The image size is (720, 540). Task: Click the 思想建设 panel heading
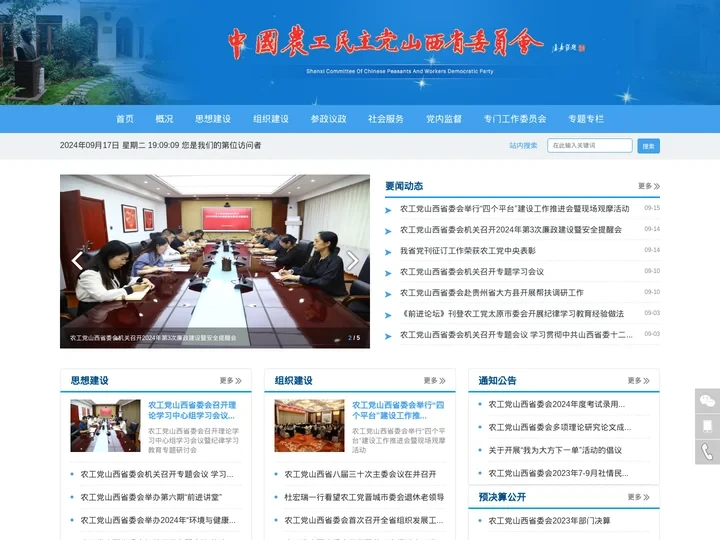pyautogui.click(x=90, y=381)
